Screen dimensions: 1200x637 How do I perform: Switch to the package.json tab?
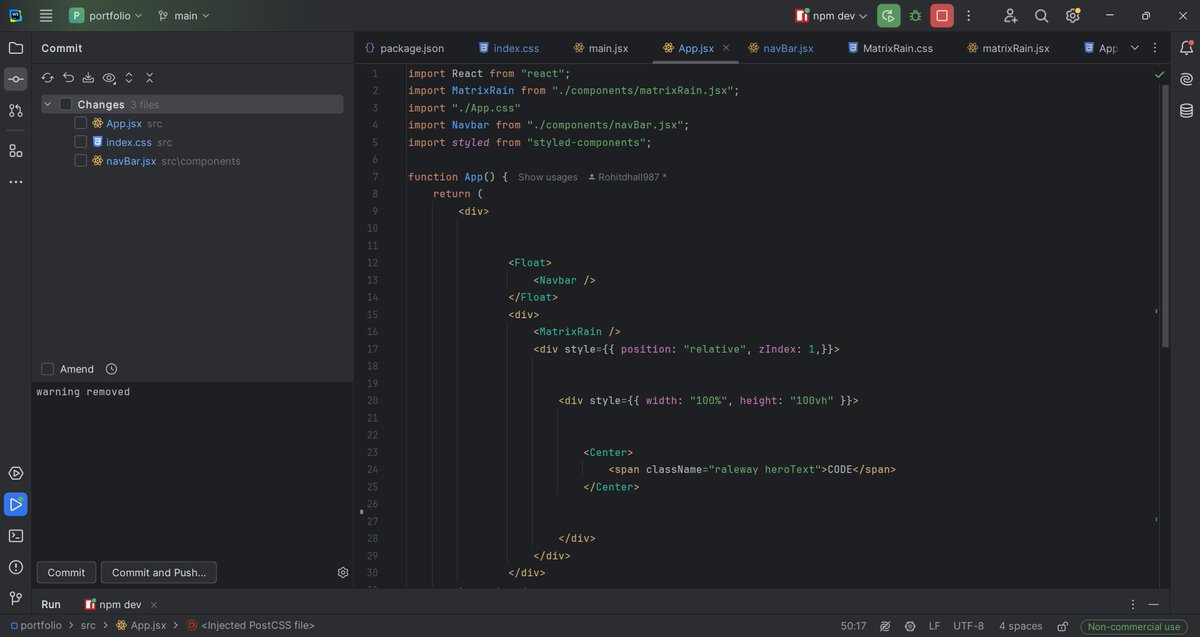[x=404, y=48]
